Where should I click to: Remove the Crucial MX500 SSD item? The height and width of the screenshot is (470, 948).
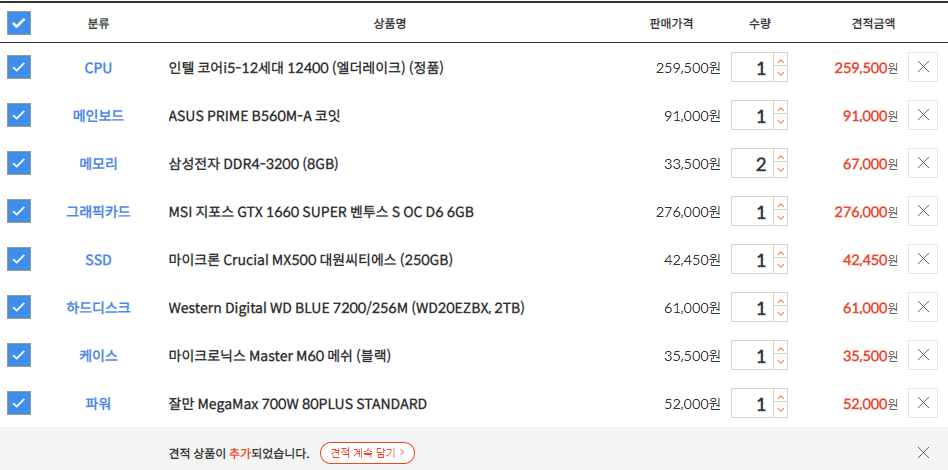point(923,259)
